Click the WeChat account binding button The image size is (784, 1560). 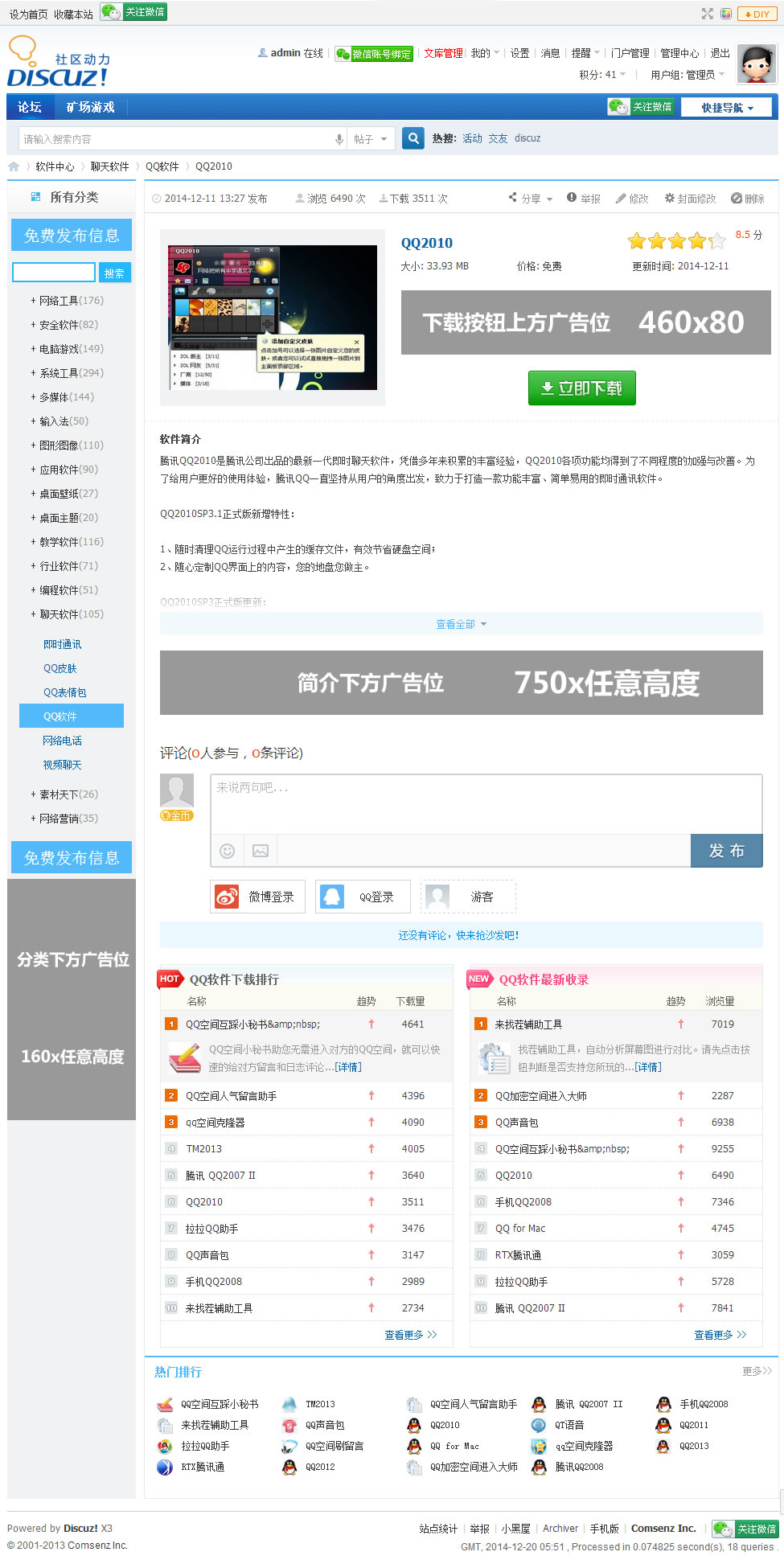[374, 54]
